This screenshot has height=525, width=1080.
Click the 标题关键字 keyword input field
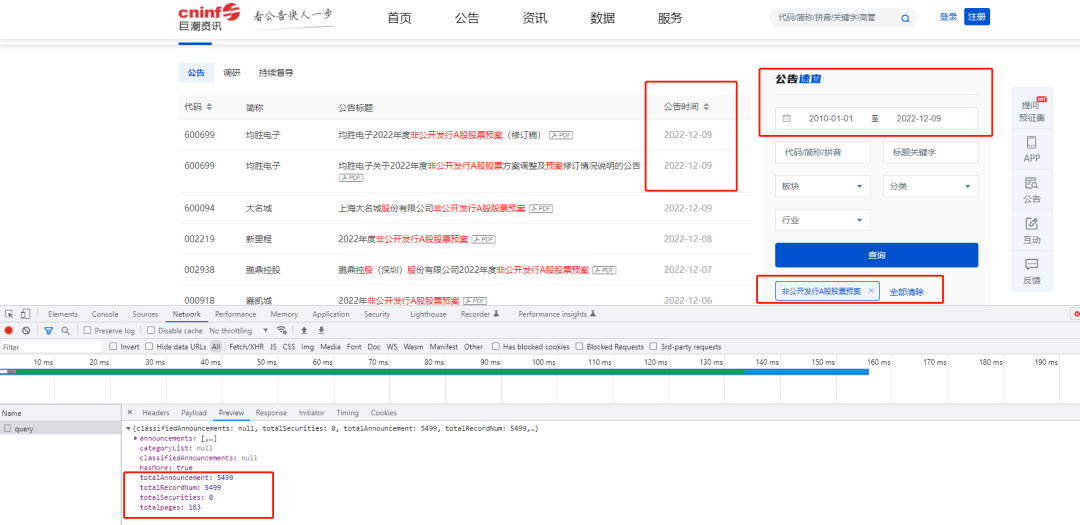[x=930, y=152]
